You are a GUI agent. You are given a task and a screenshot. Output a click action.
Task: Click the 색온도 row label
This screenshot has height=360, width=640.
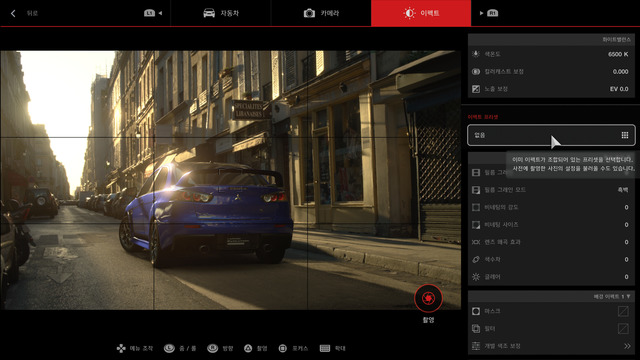coord(492,54)
